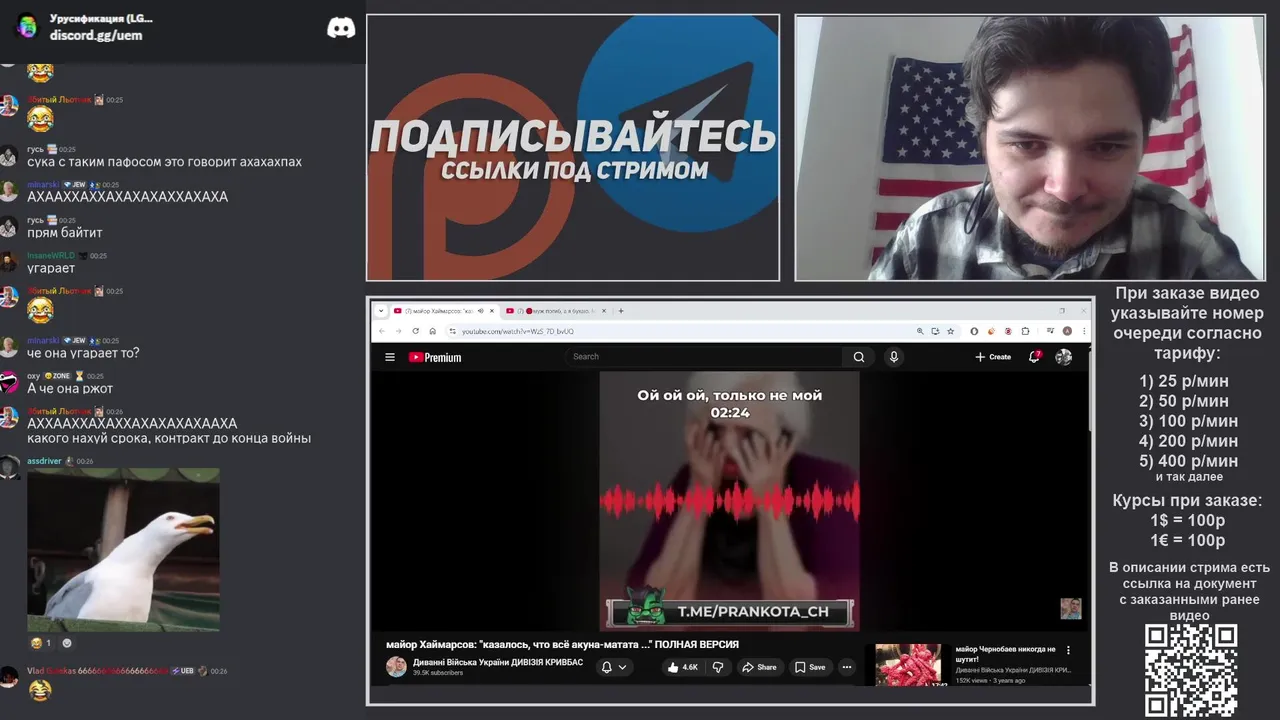
Task: Open YouTube notifications bell
Action: tap(1035, 357)
